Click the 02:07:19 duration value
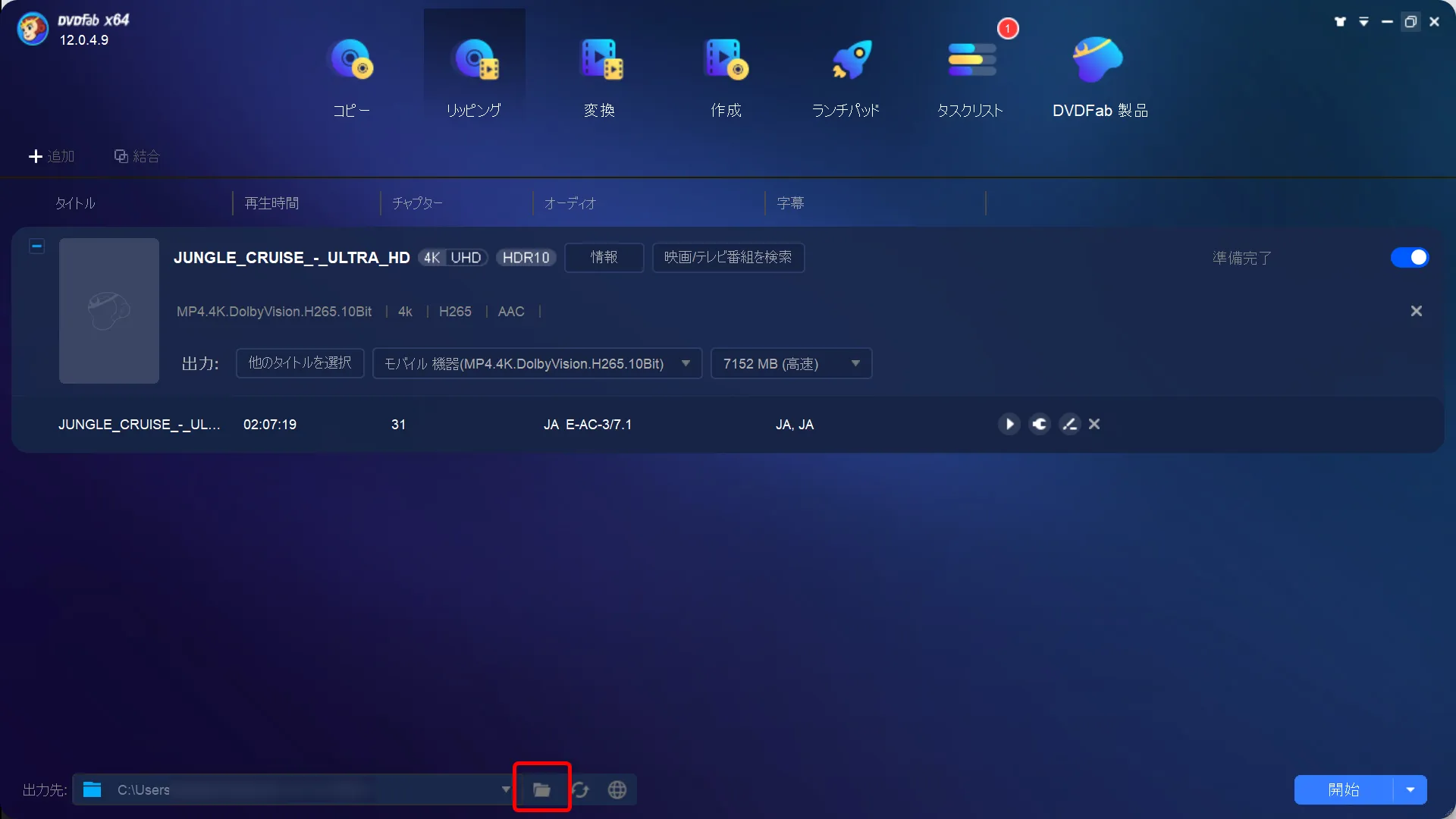The height and width of the screenshot is (819, 1456). click(270, 425)
